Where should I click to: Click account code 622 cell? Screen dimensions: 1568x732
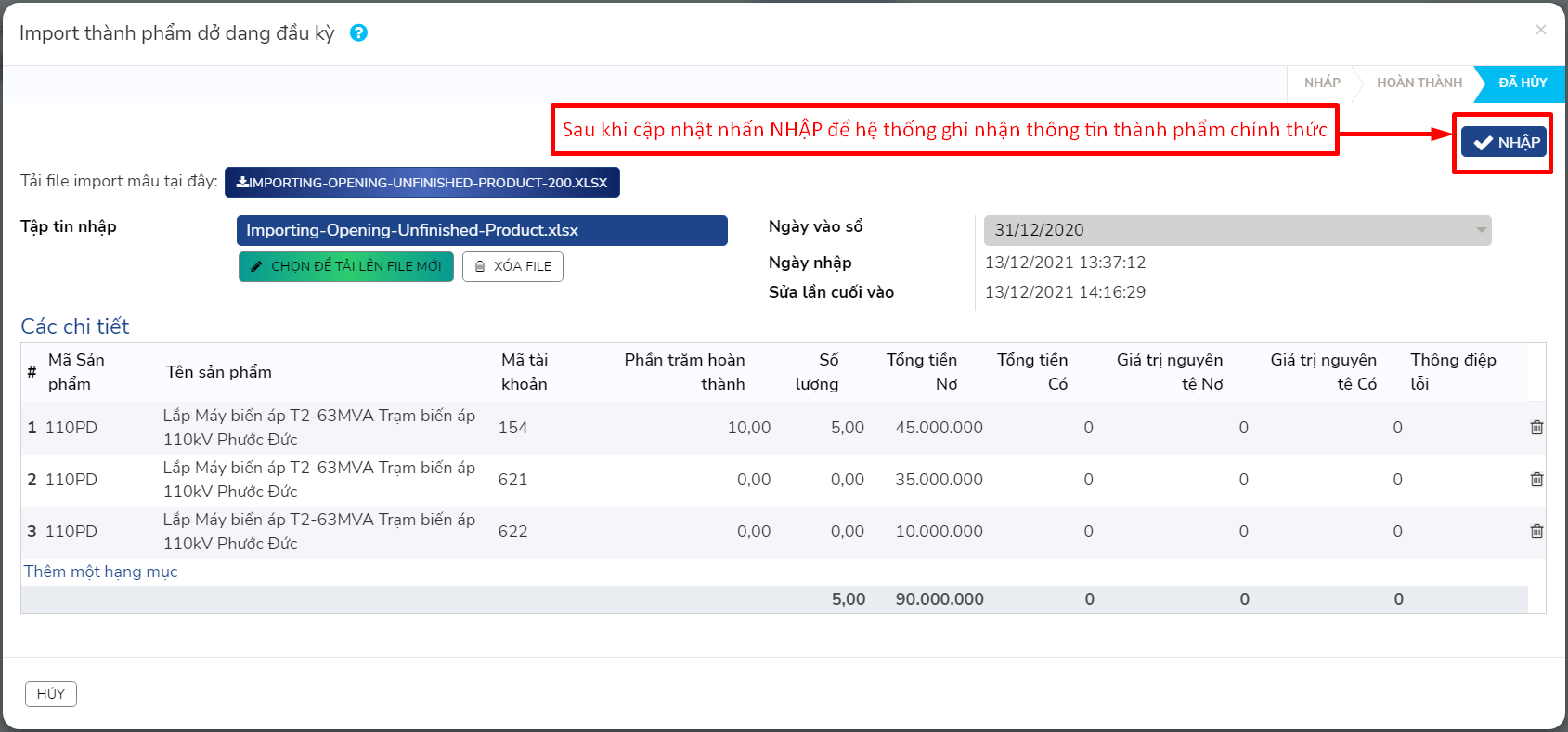click(x=512, y=532)
